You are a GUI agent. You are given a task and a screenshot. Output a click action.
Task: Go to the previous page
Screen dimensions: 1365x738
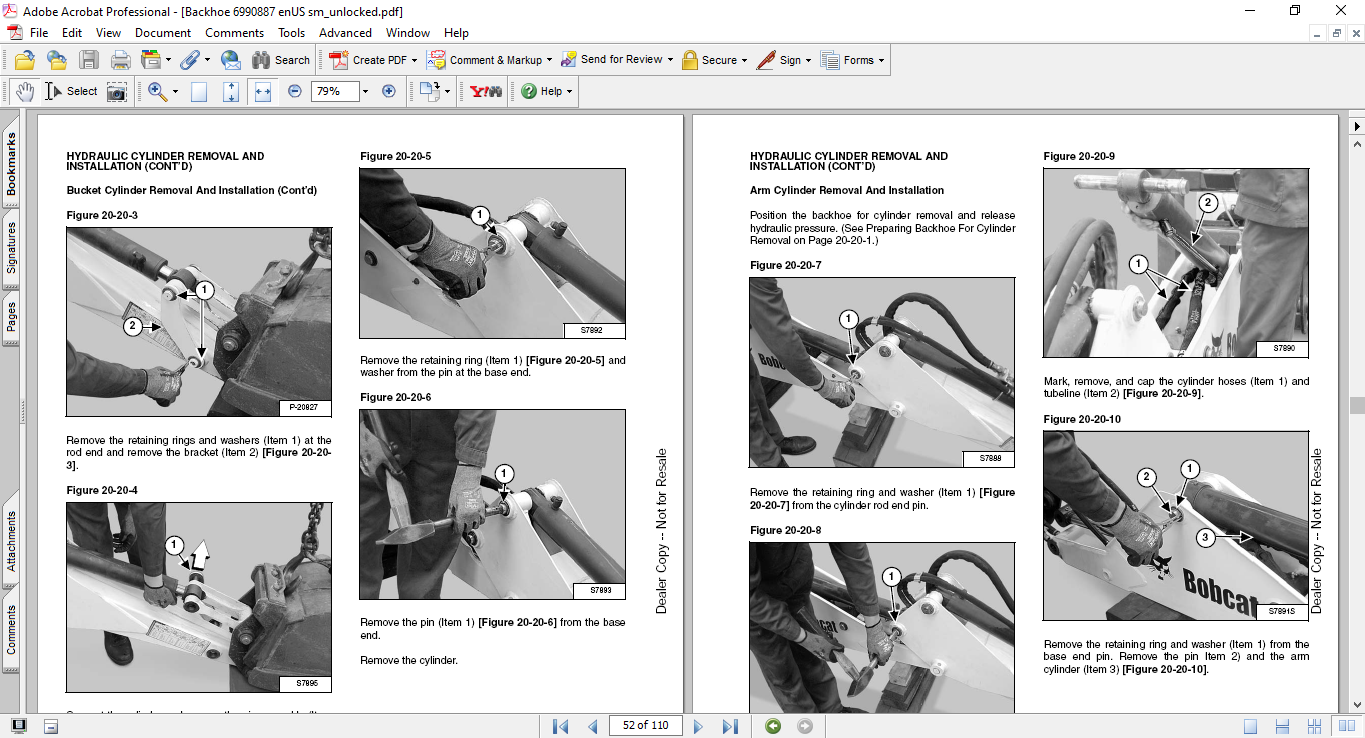pos(592,726)
